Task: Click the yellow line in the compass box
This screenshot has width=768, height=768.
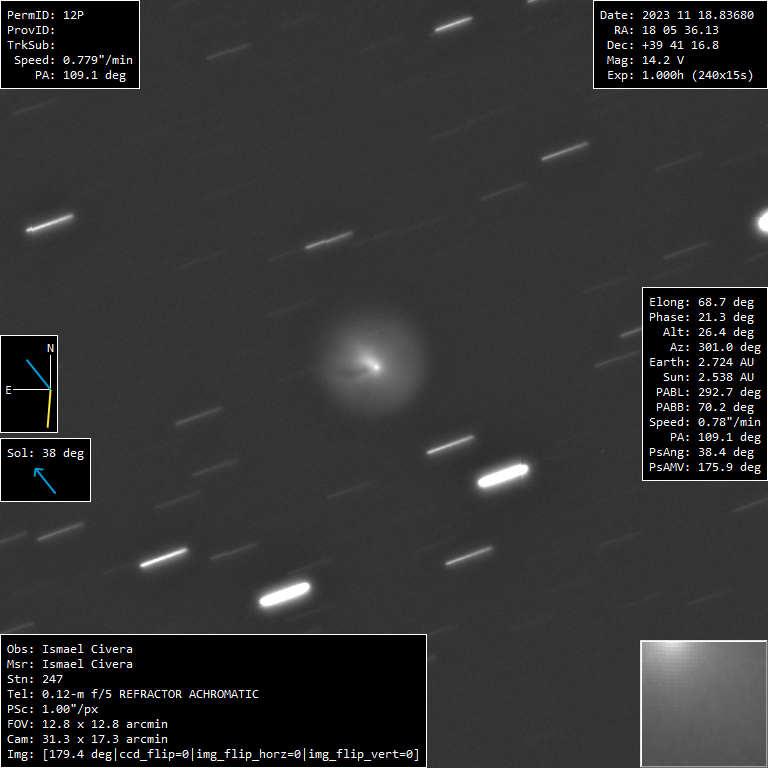Action: 49,408
